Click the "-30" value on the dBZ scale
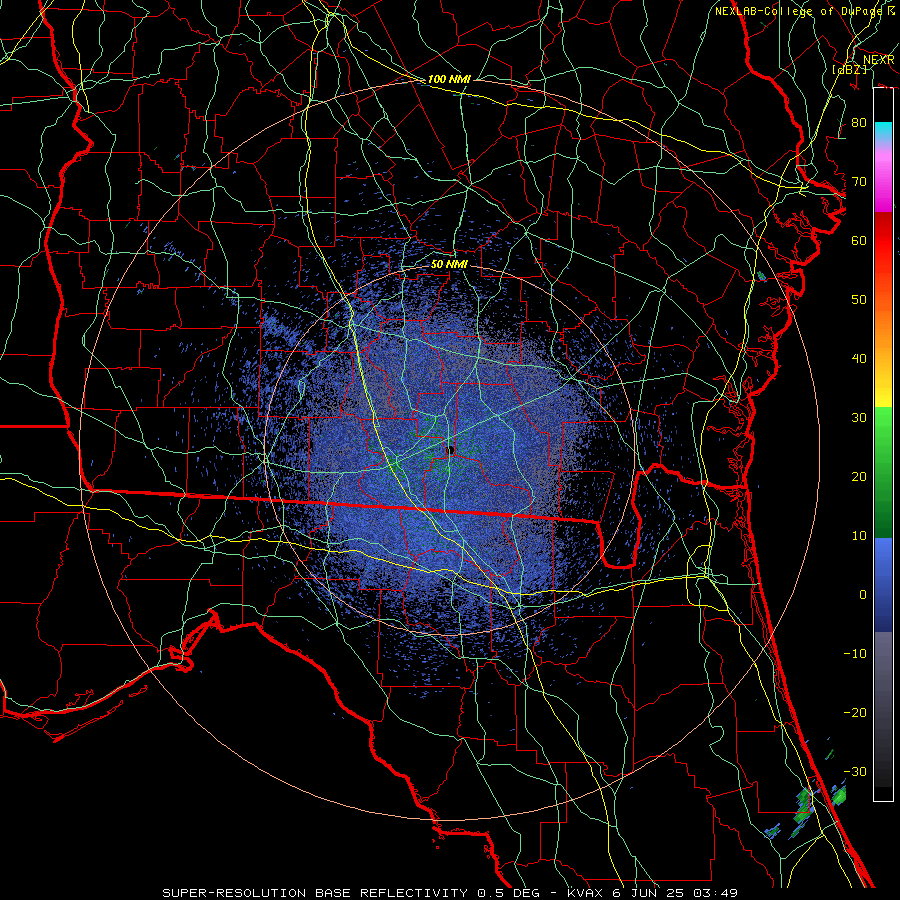 click(855, 771)
